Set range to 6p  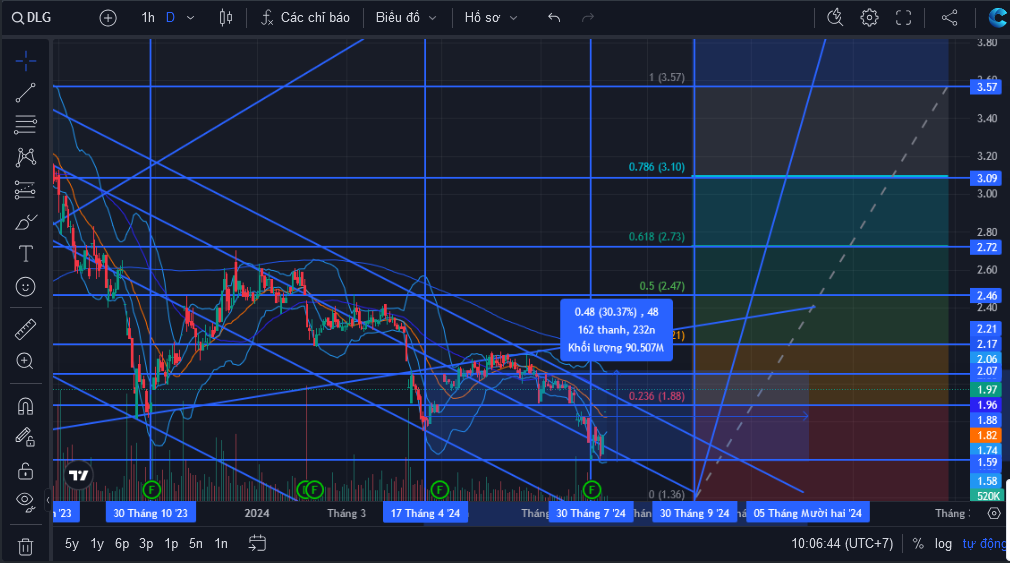pyautogui.click(x=122, y=544)
